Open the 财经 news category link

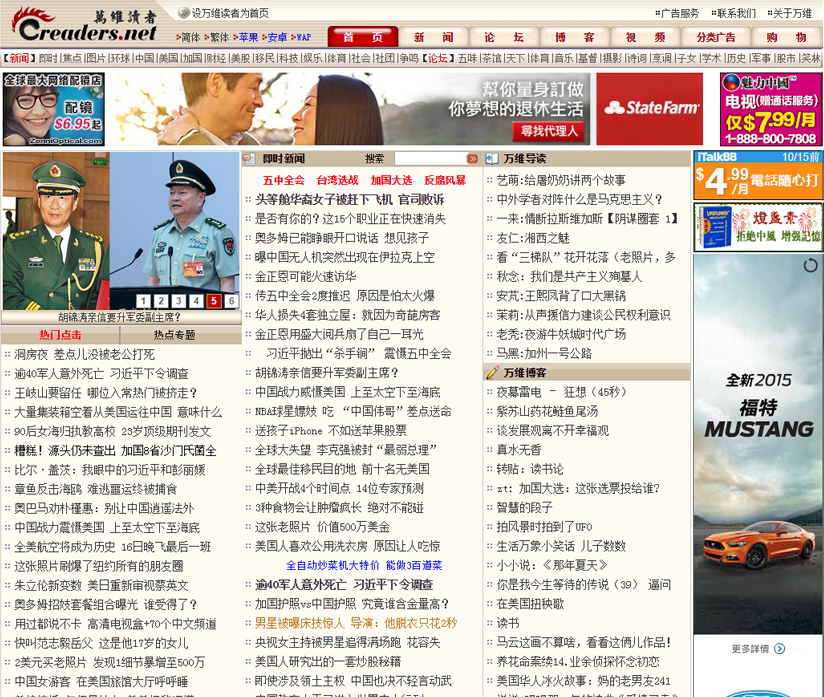pos(215,58)
